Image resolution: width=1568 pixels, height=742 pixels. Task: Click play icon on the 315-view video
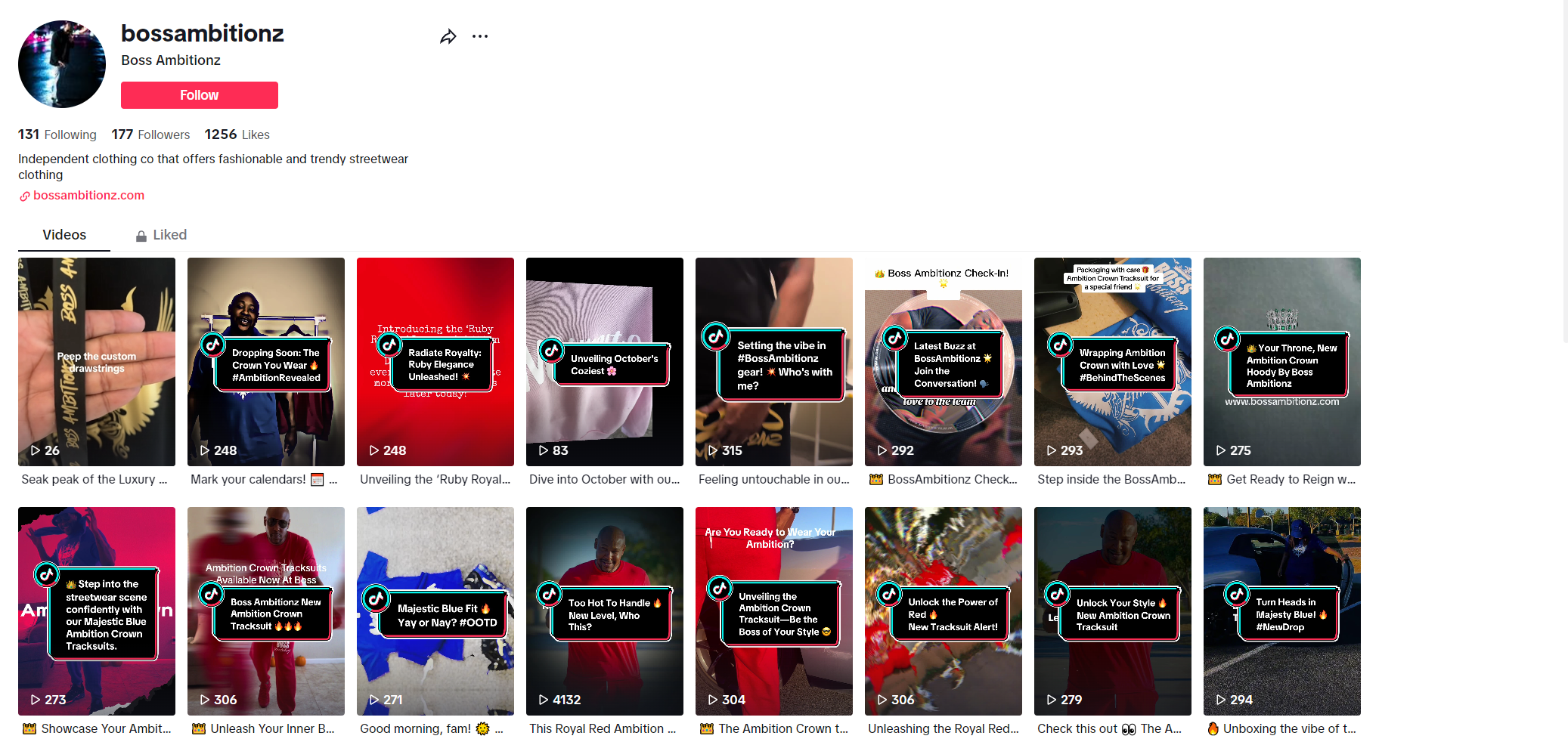tap(712, 450)
